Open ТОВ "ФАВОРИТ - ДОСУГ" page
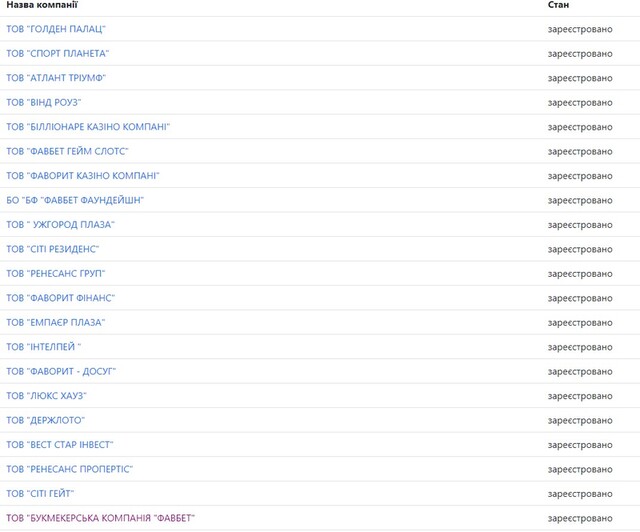This screenshot has width=640, height=532. tap(61, 371)
